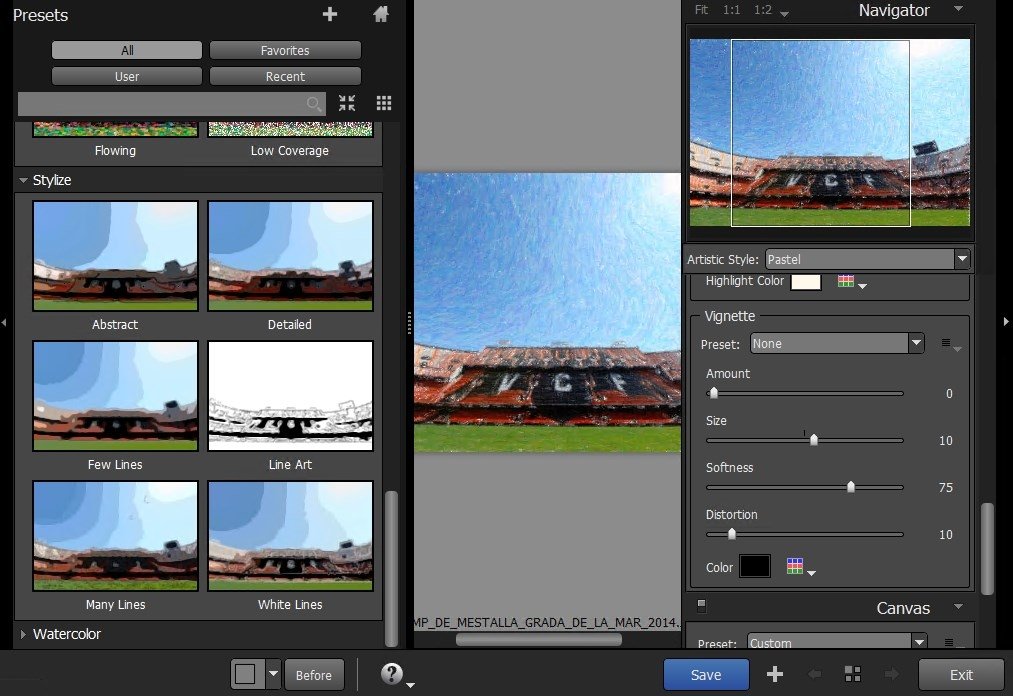Open the Canvas Preset Custom dropdown
Image resolution: width=1013 pixels, height=696 pixels.
point(837,642)
